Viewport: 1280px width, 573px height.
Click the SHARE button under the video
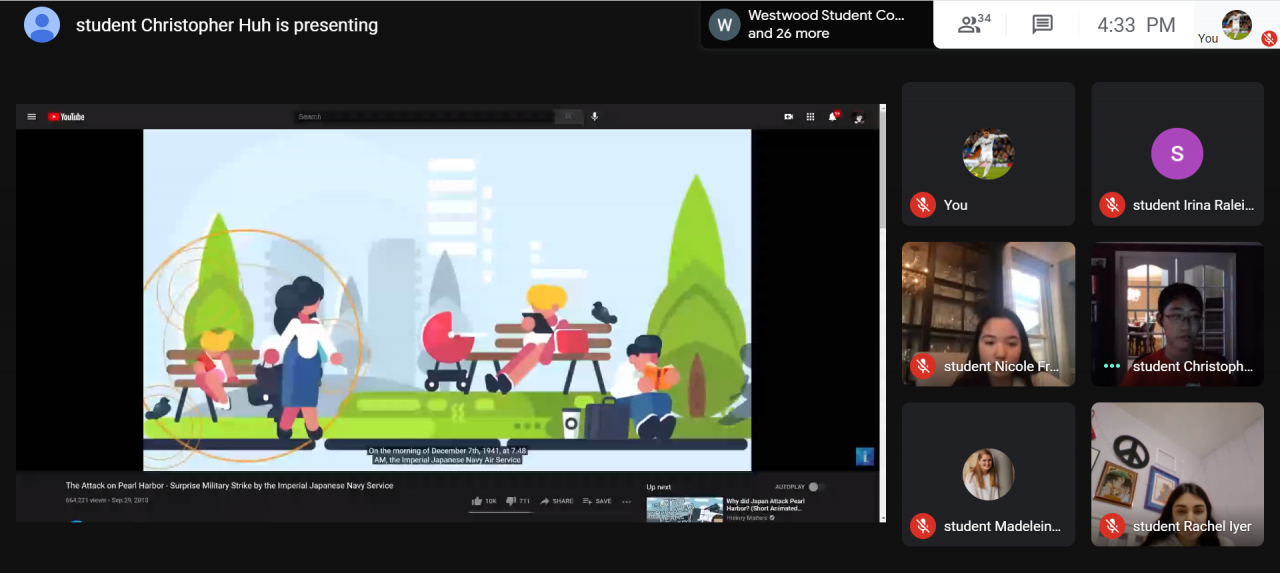[x=557, y=501]
